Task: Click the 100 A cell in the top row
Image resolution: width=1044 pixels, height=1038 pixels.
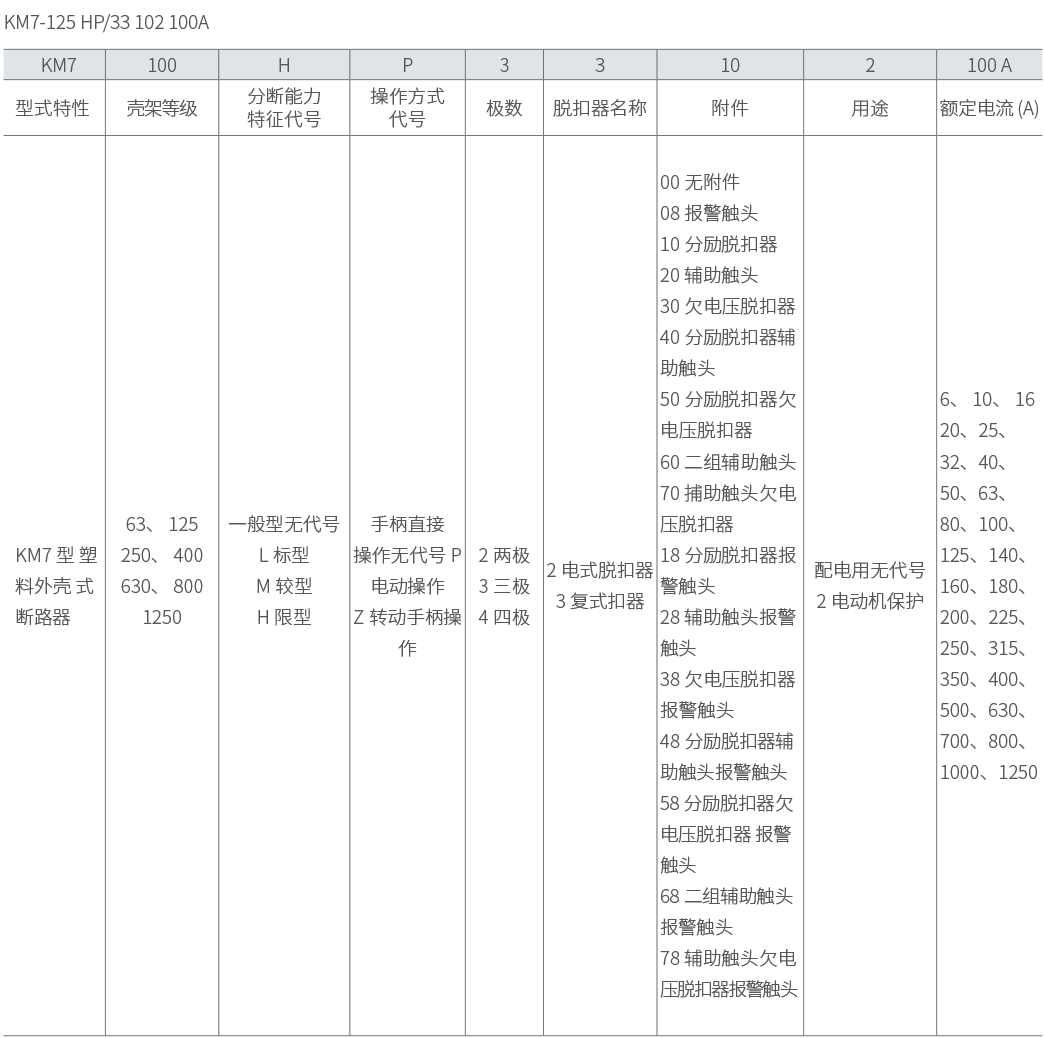Action: pos(989,65)
